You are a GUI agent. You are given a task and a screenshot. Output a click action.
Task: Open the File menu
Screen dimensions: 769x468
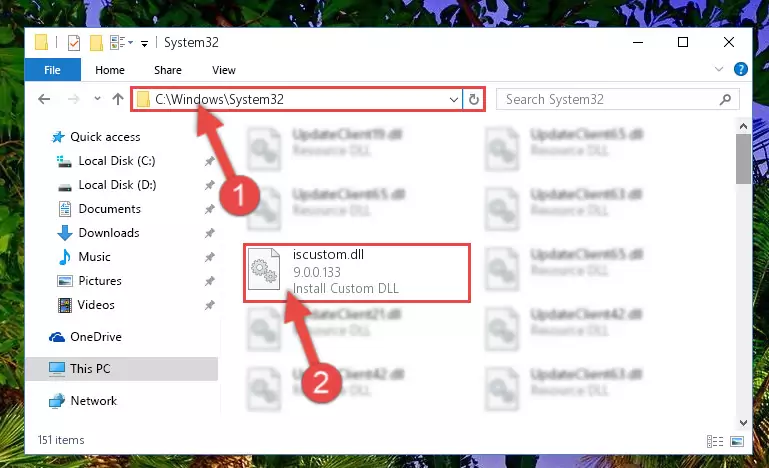[x=52, y=70]
